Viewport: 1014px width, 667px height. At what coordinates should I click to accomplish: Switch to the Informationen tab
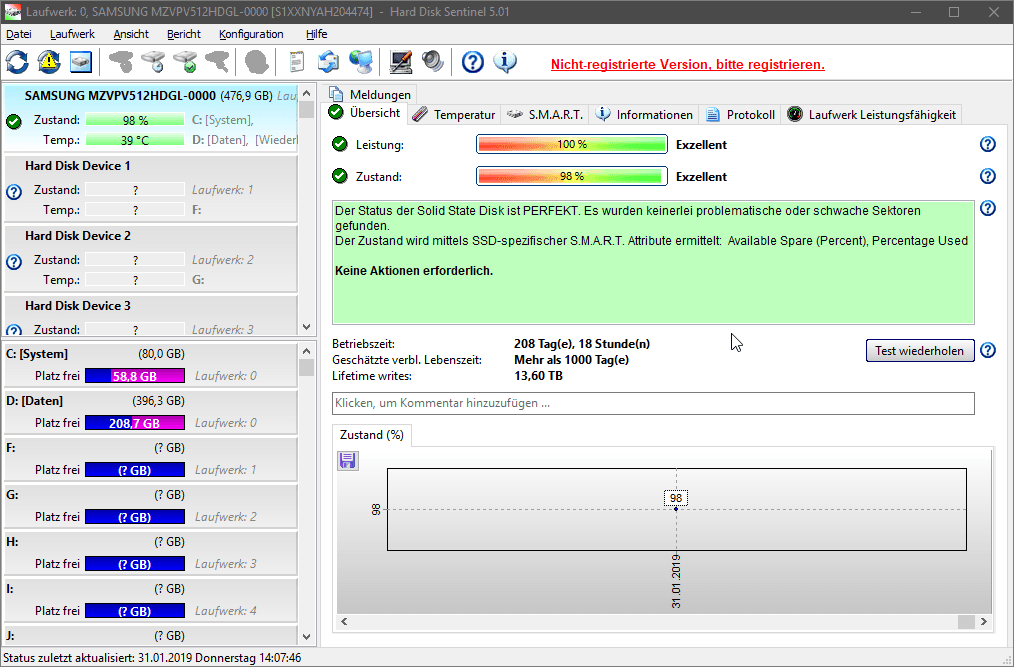644,115
